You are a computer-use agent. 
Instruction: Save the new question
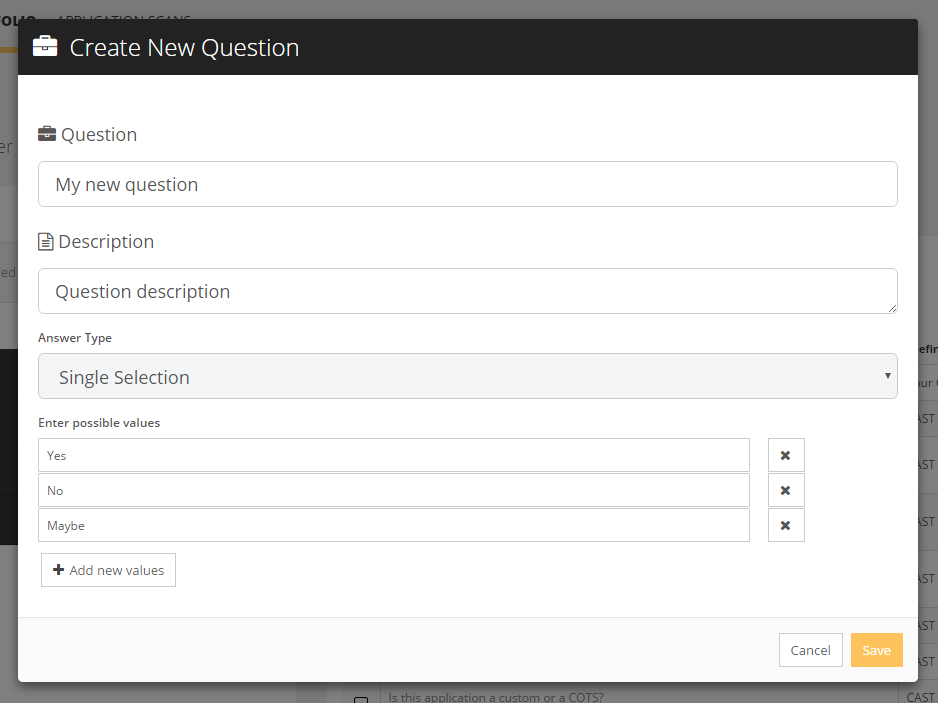click(x=876, y=650)
